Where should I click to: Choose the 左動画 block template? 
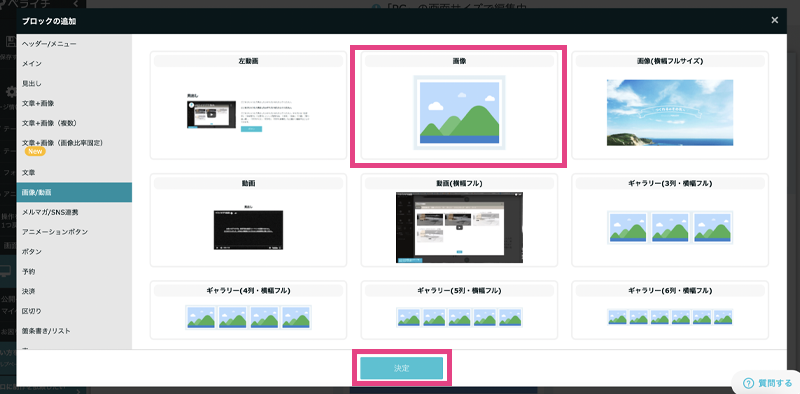[248, 105]
